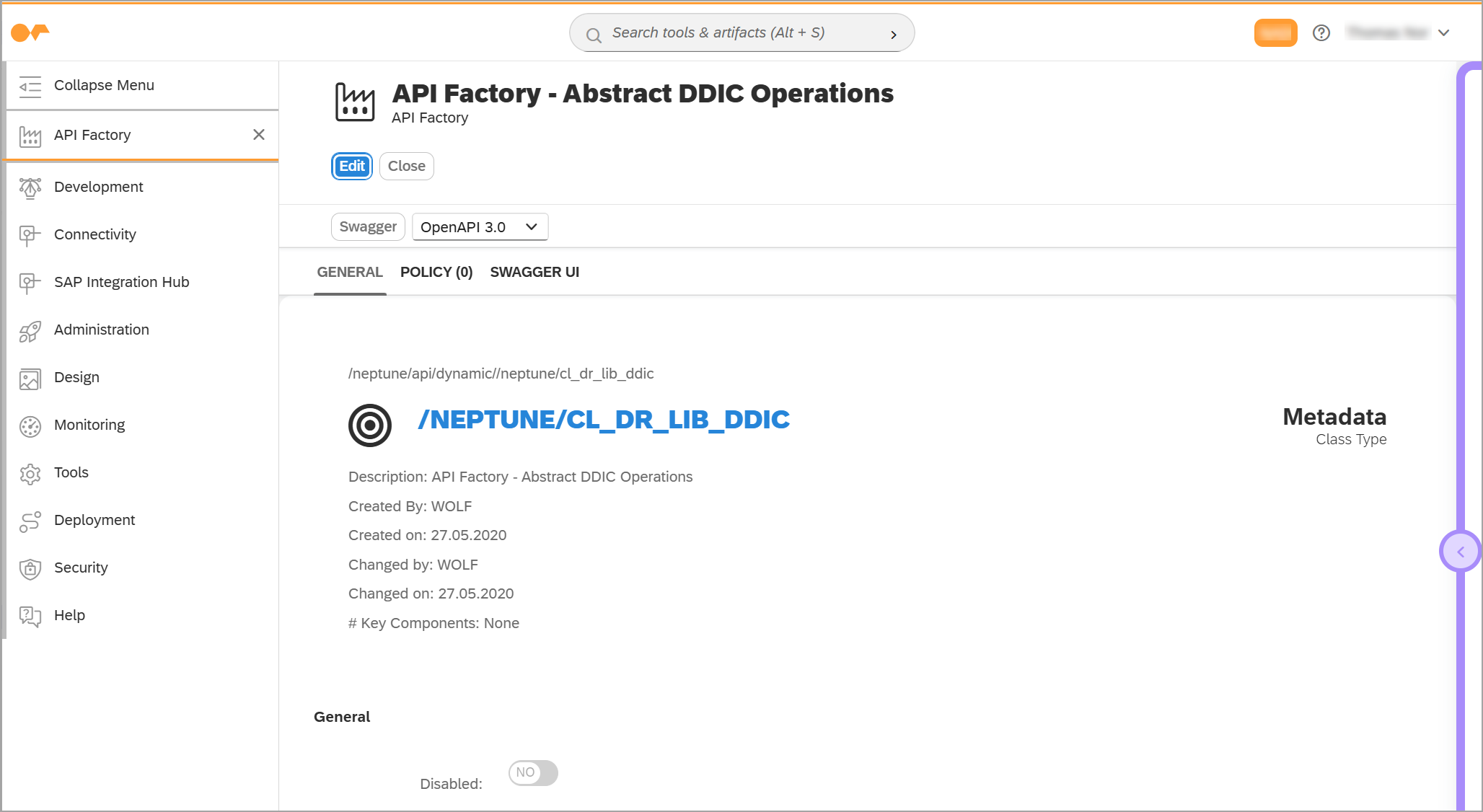This screenshot has width=1483, height=812.
Task: Toggle the Disabled switch to YES
Action: click(x=532, y=772)
